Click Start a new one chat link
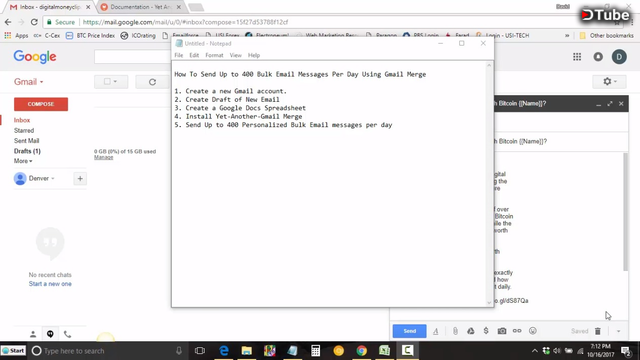640x360 pixels. (50, 284)
